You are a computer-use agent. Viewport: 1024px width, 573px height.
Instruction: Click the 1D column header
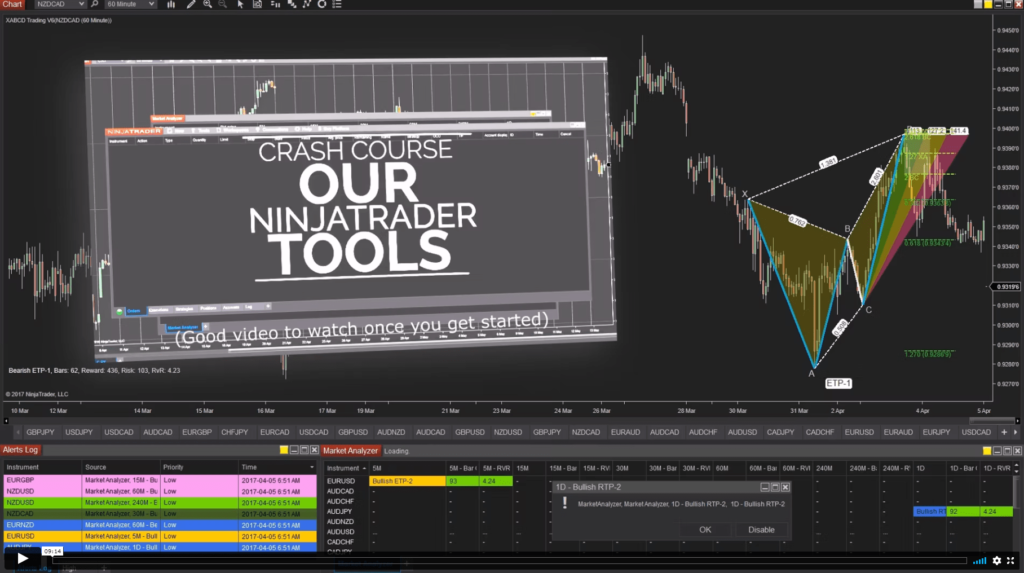(929, 468)
